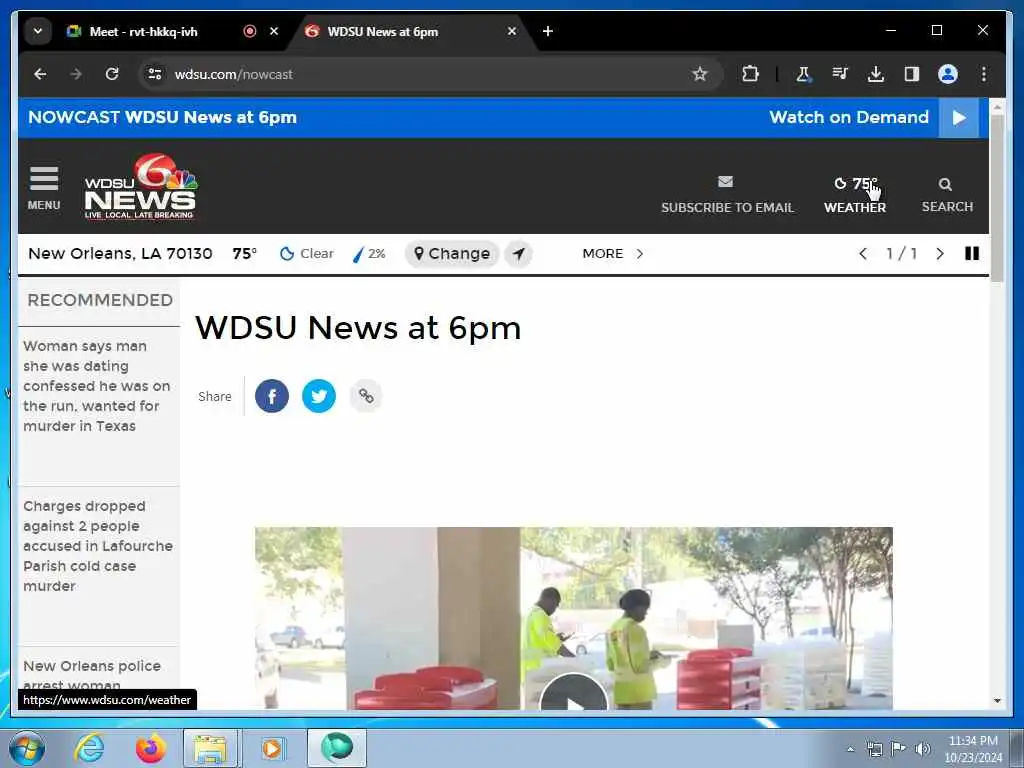Open Chrome three-dot menu

(x=984, y=74)
